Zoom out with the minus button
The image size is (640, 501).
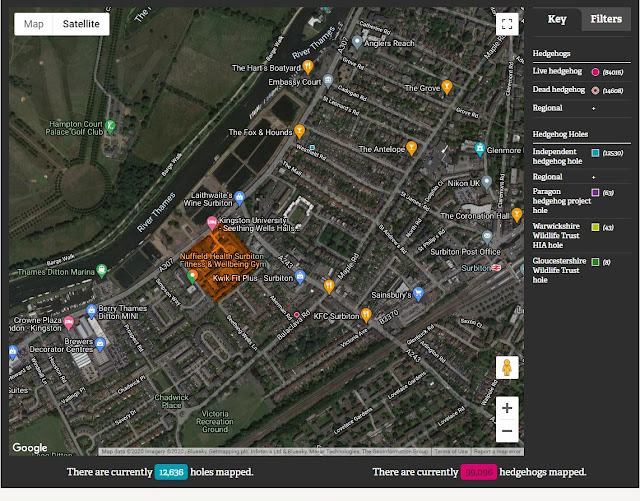[x=507, y=431]
